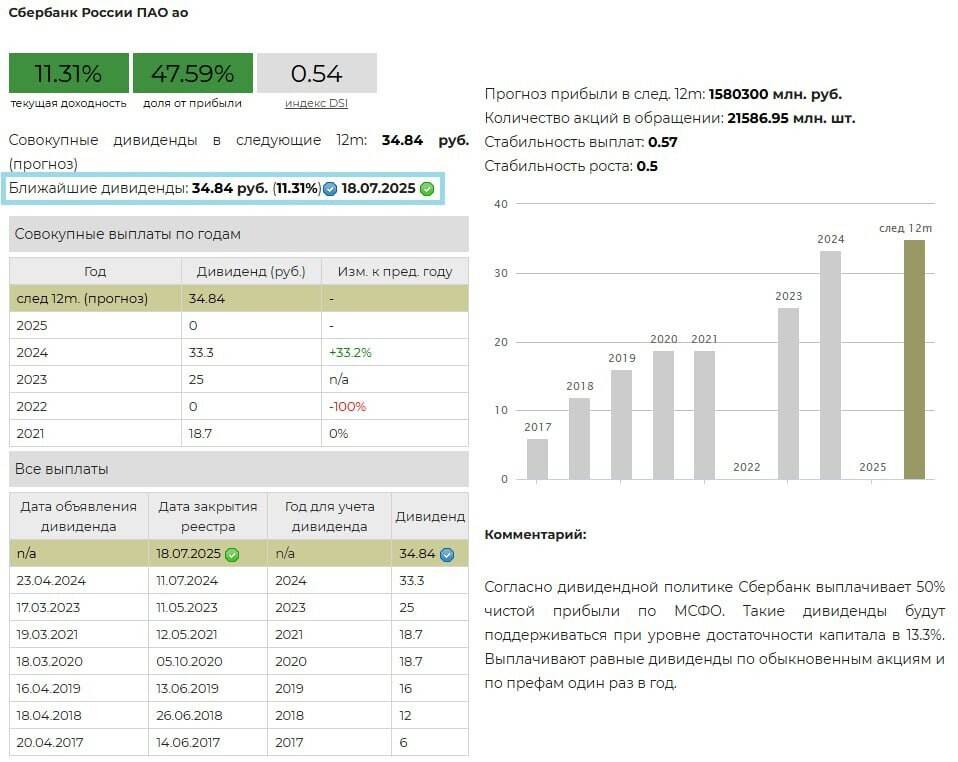The image size is (958, 762).
Task: Click the green 47.59% доля от прибыли tile
Action: click(192, 73)
